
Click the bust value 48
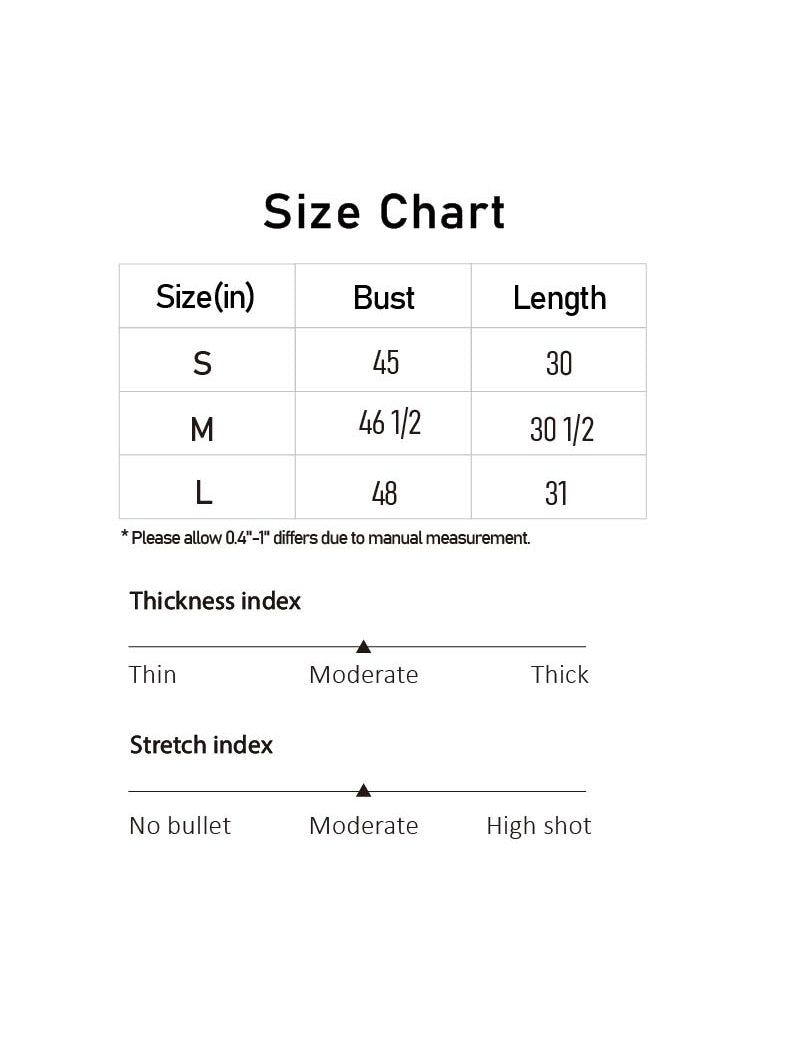click(x=384, y=494)
